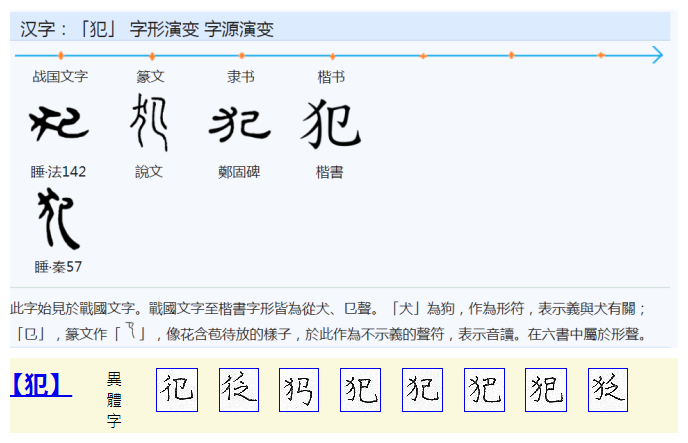Click the phrase 此字始見於戰國文字

(72, 308)
